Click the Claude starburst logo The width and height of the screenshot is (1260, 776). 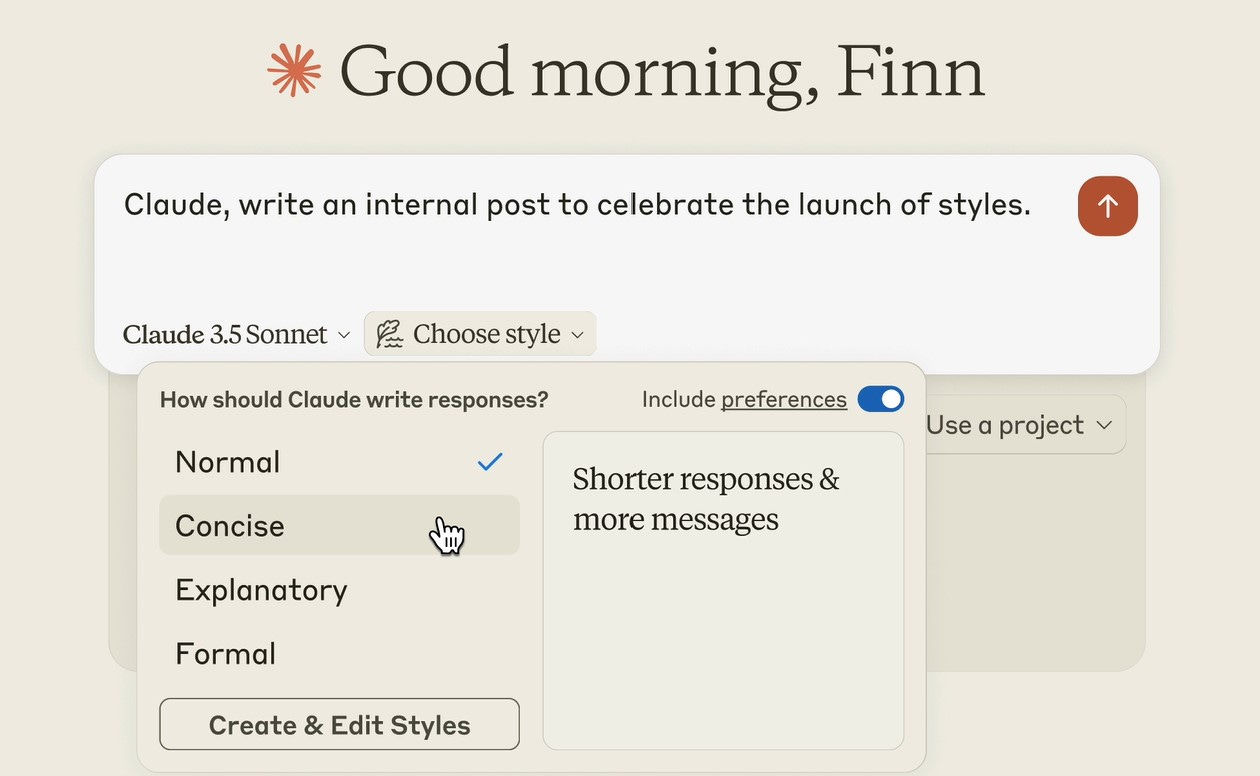(x=295, y=71)
